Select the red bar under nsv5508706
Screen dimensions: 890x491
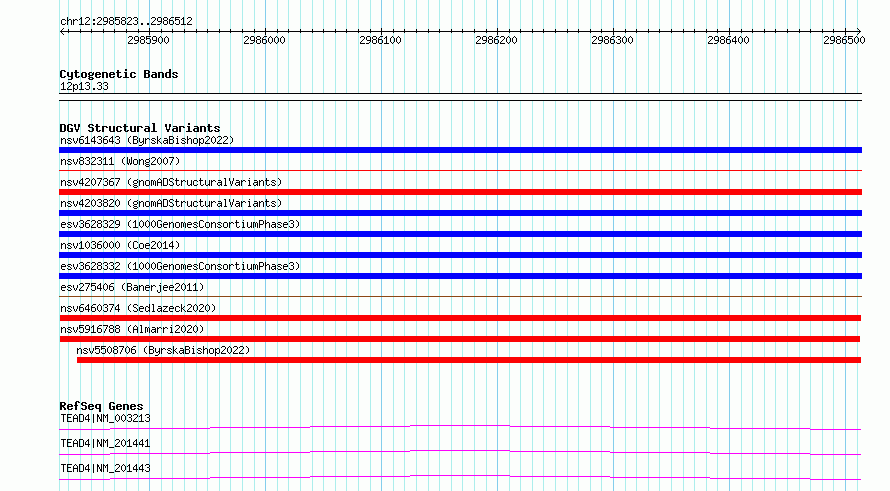(469, 360)
